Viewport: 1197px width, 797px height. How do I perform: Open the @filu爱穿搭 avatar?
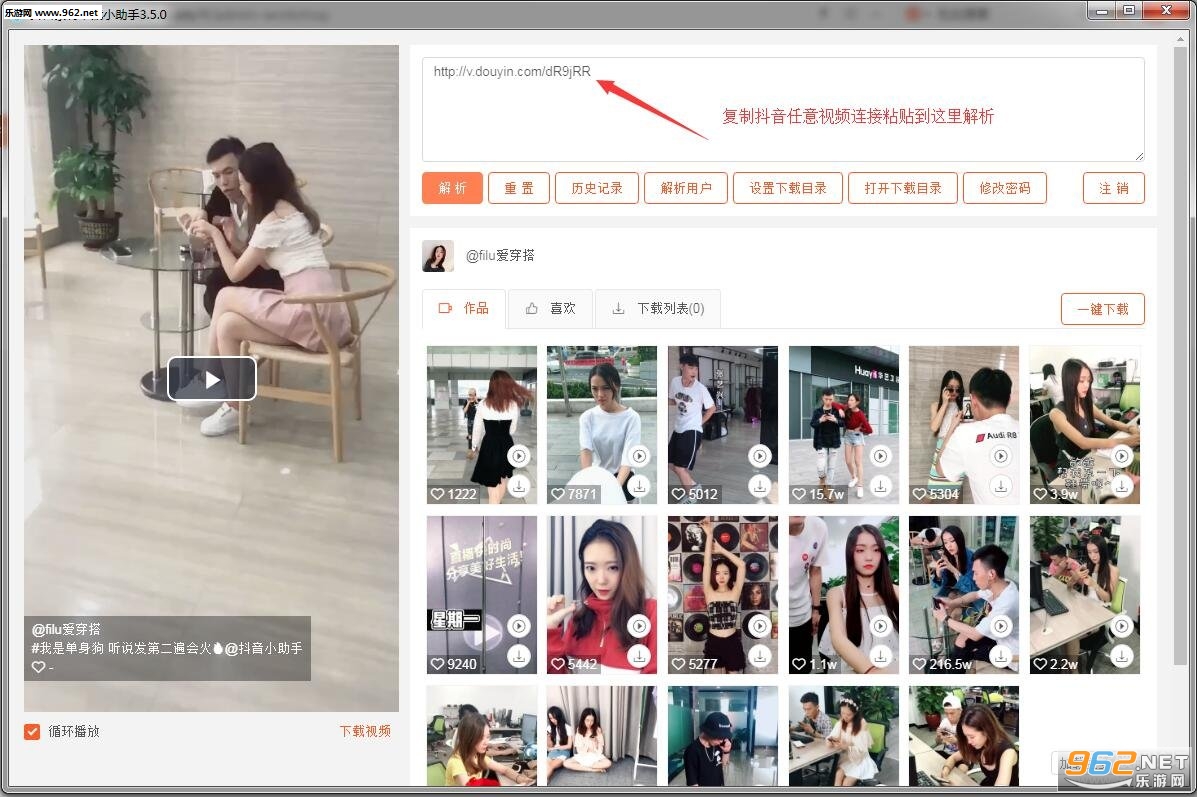click(x=438, y=256)
